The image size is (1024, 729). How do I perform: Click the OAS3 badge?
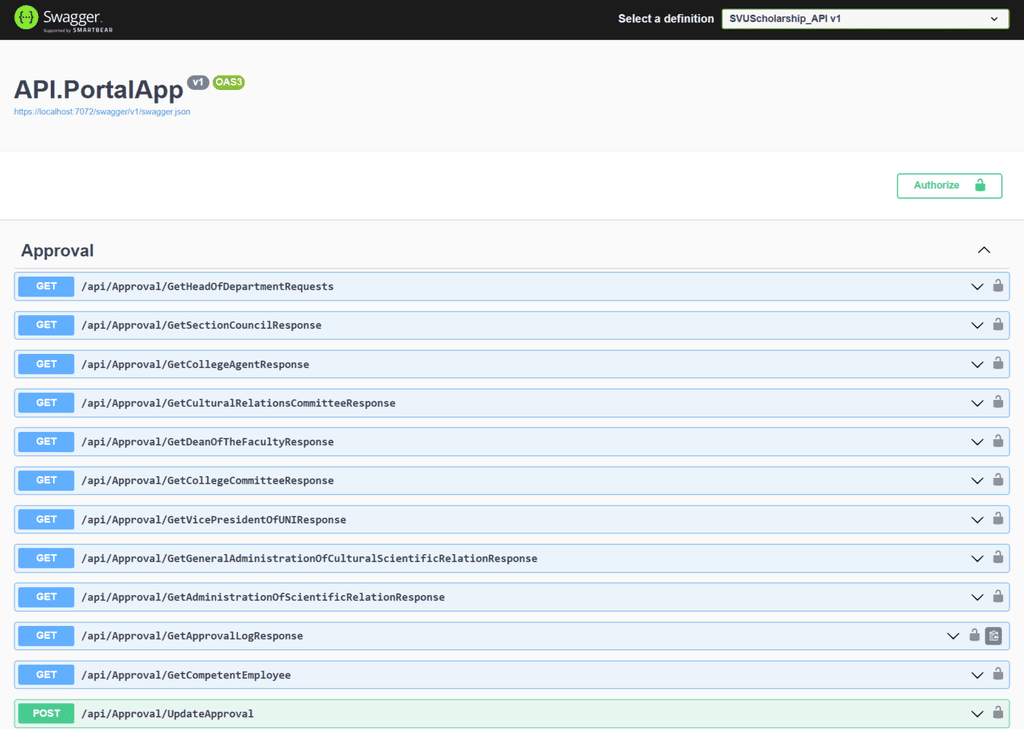pos(229,82)
